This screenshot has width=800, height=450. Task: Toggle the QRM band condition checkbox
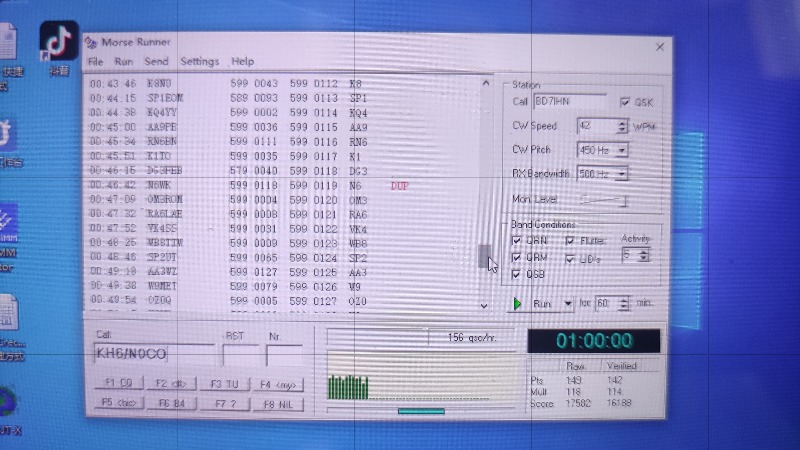pos(516,257)
